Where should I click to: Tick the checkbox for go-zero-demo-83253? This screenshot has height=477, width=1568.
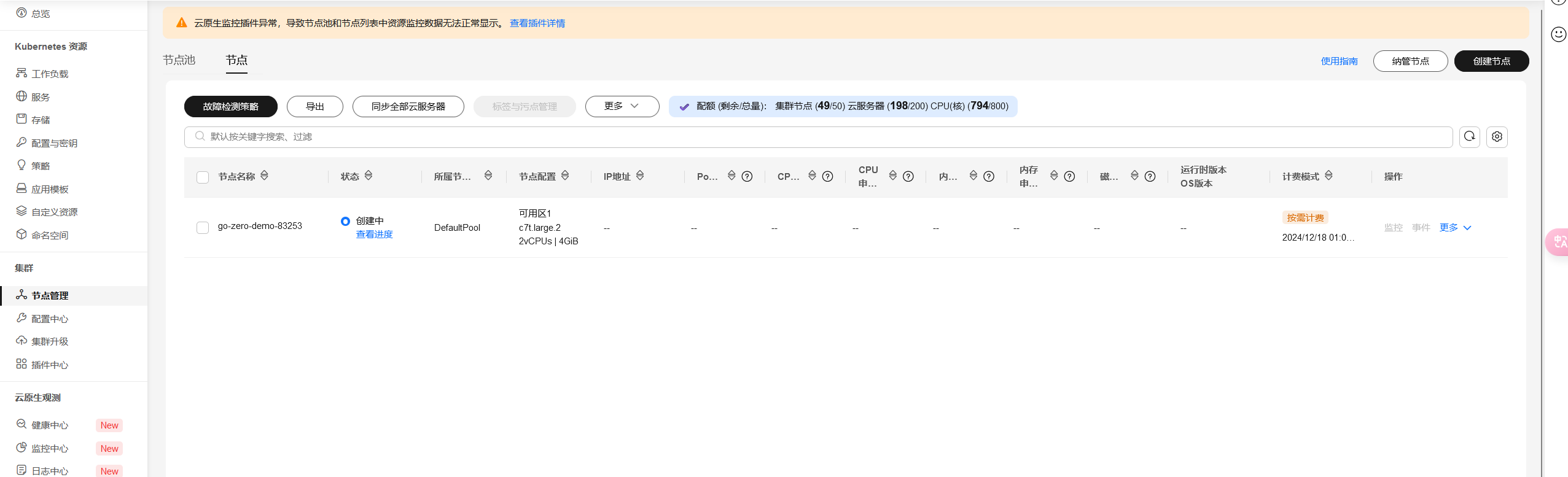coord(203,228)
